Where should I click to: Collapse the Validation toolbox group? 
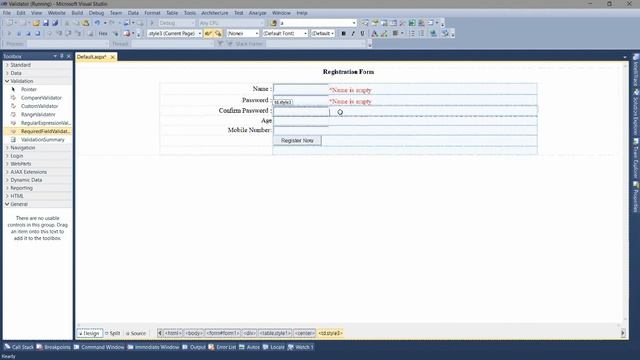[7, 81]
